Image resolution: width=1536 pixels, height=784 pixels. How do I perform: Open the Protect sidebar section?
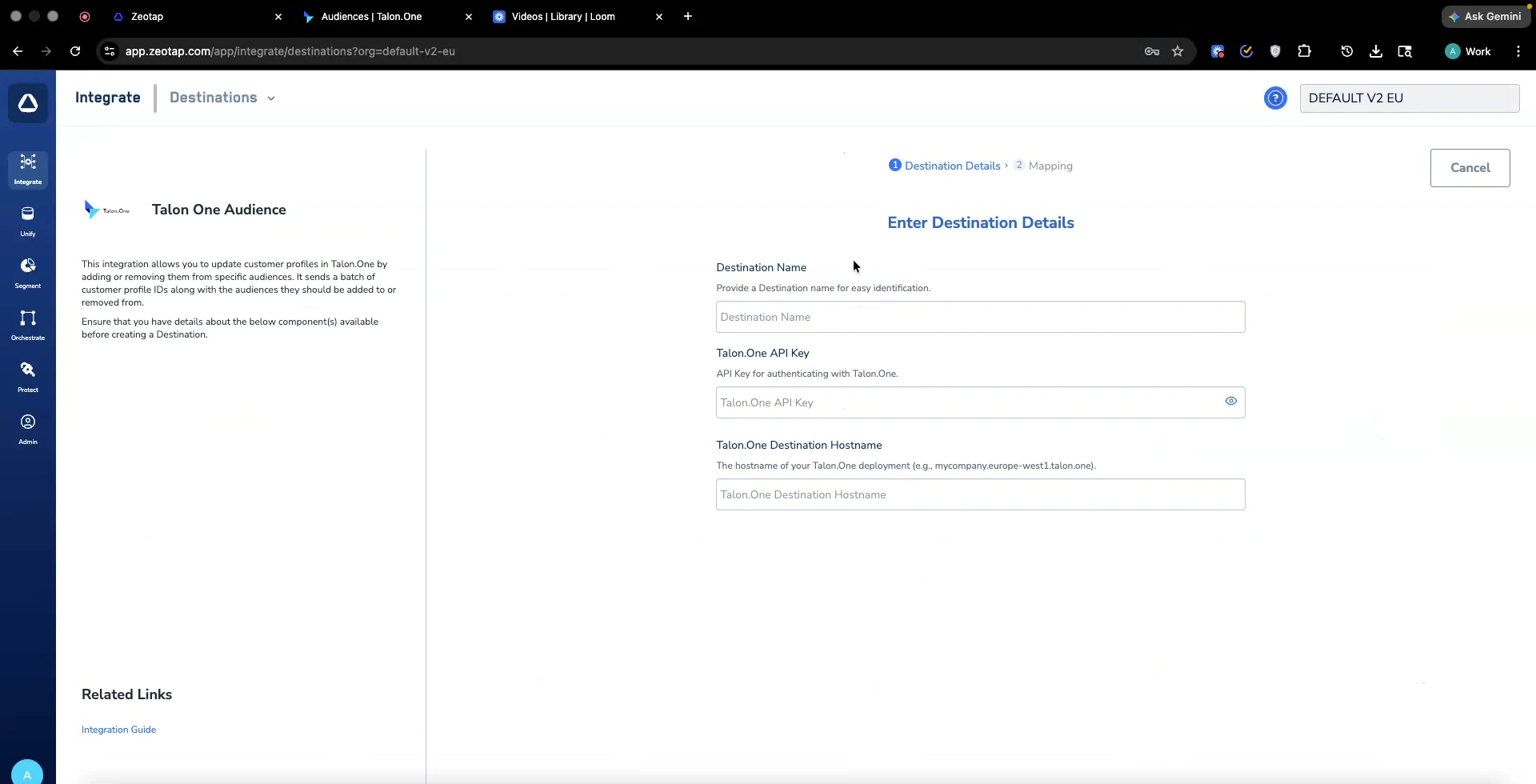28,378
